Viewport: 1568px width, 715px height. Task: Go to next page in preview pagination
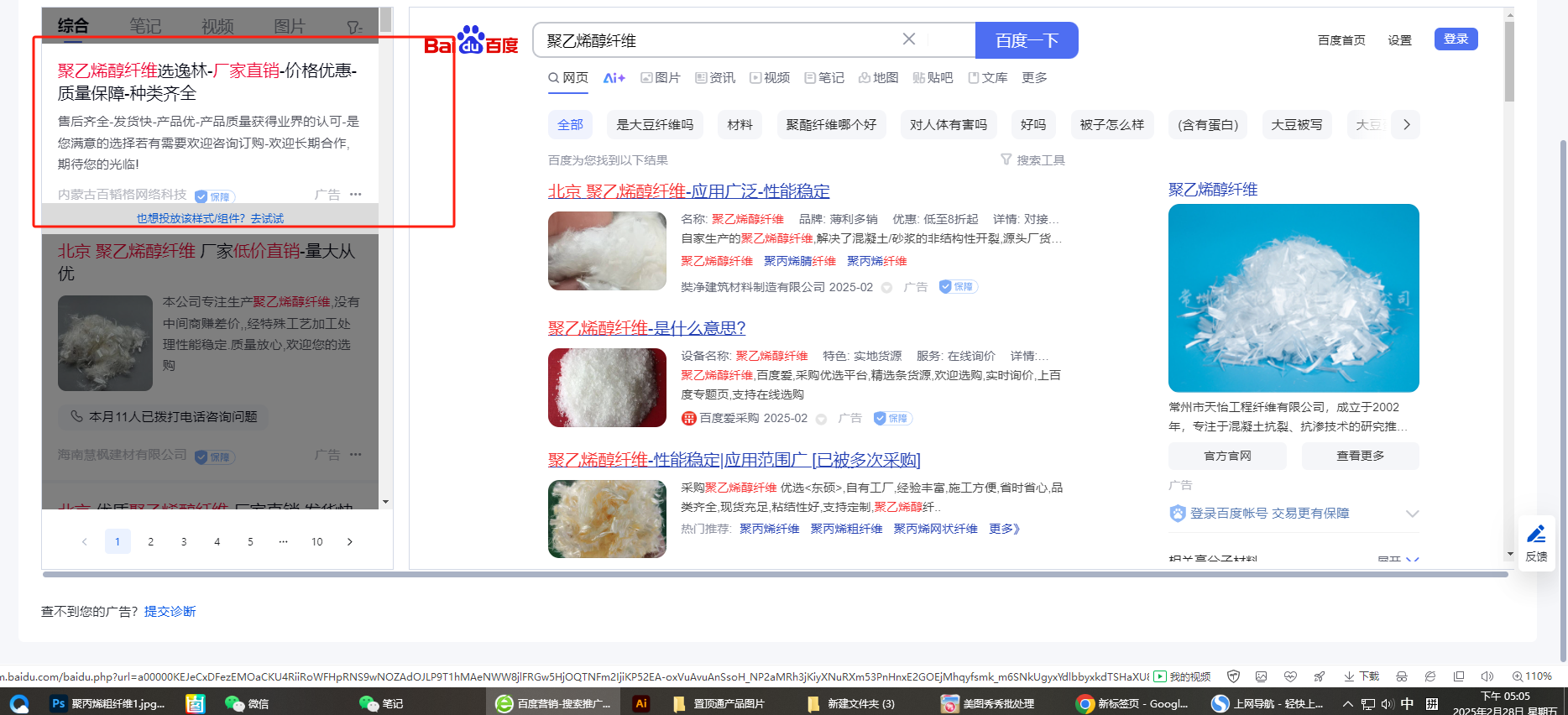350,542
